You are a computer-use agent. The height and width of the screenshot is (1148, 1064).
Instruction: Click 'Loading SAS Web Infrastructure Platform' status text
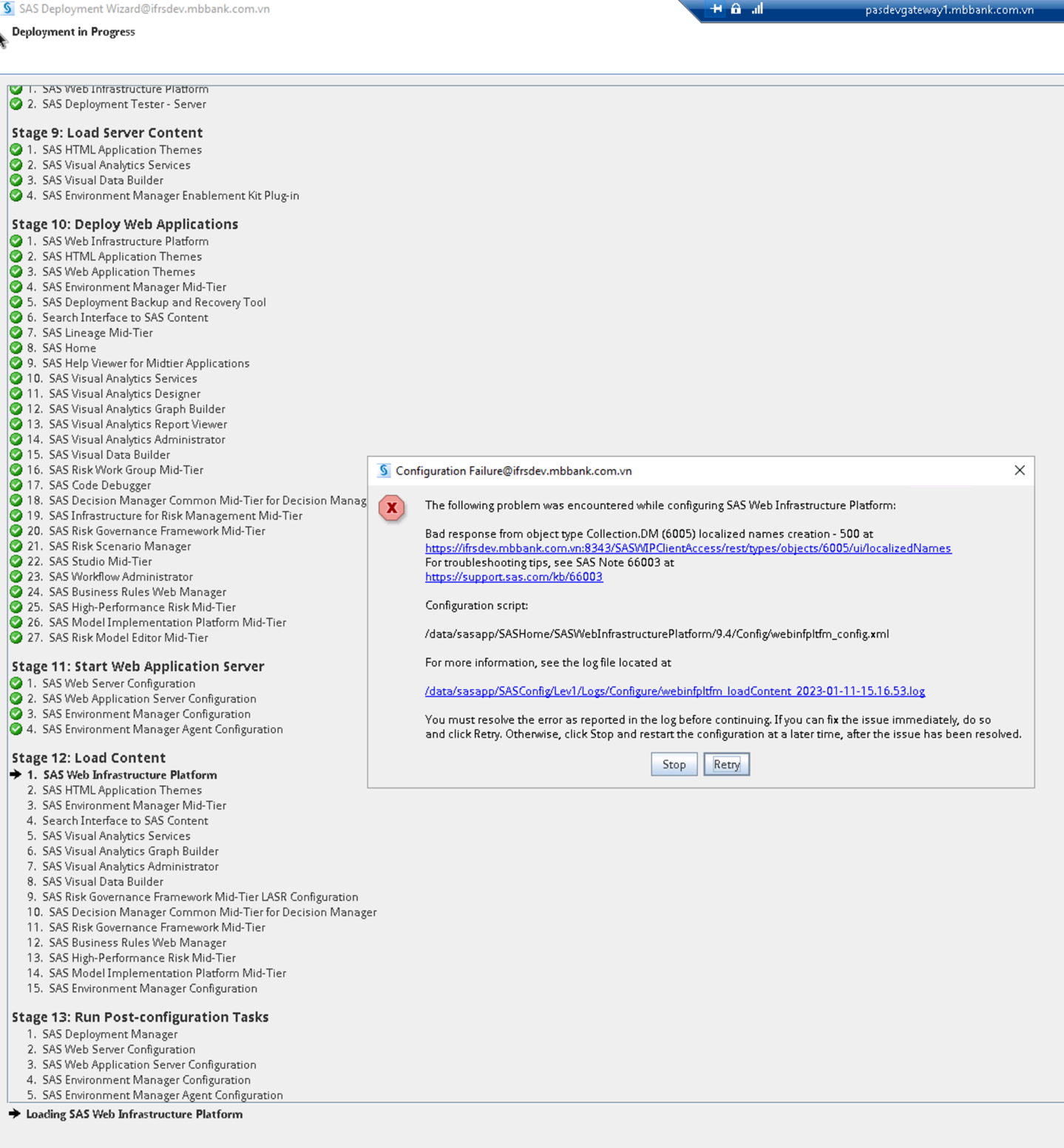pos(135,1114)
